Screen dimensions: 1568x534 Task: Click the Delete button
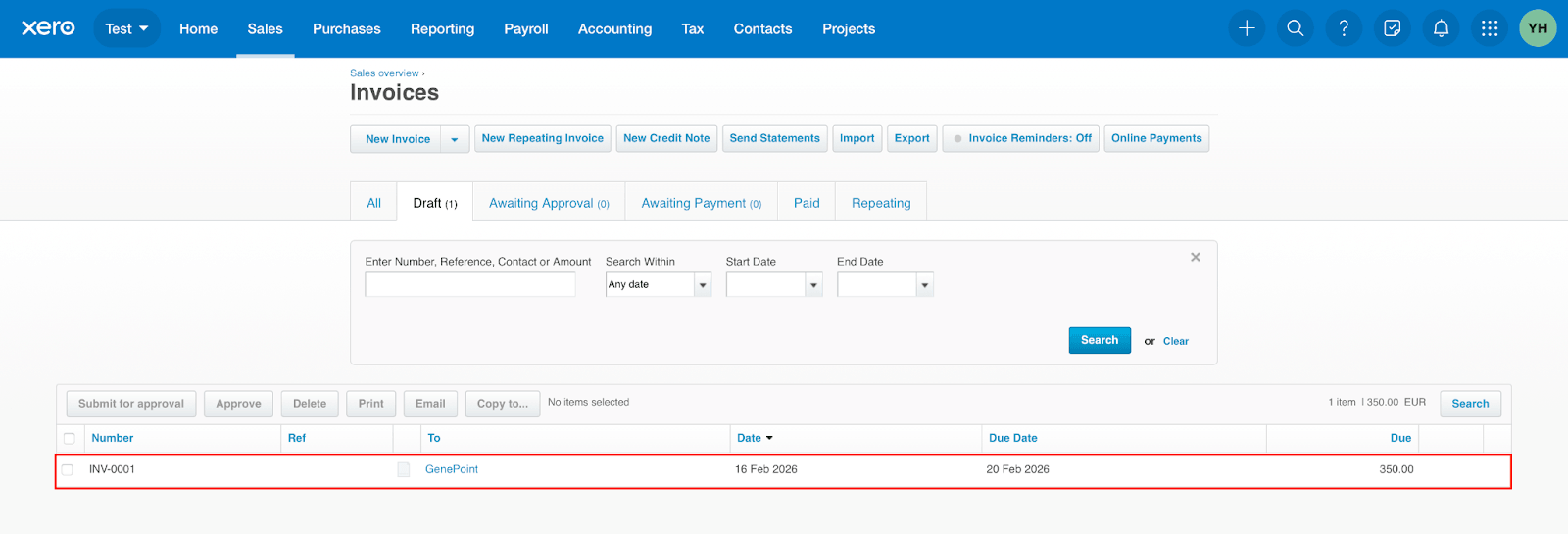pos(310,404)
